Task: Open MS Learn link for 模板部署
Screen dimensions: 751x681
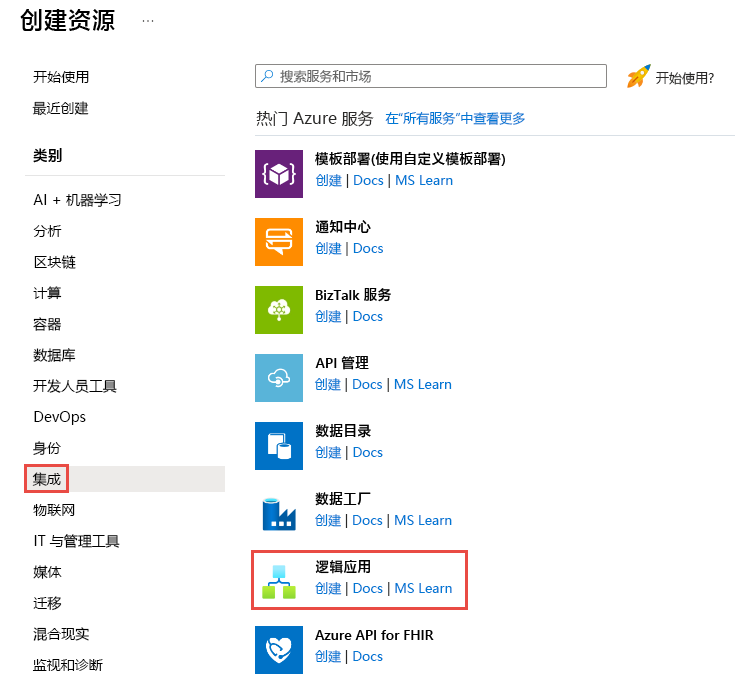Action: [424, 181]
